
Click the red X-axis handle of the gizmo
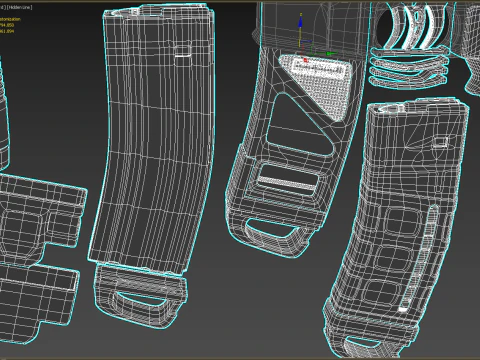tap(305, 60)
